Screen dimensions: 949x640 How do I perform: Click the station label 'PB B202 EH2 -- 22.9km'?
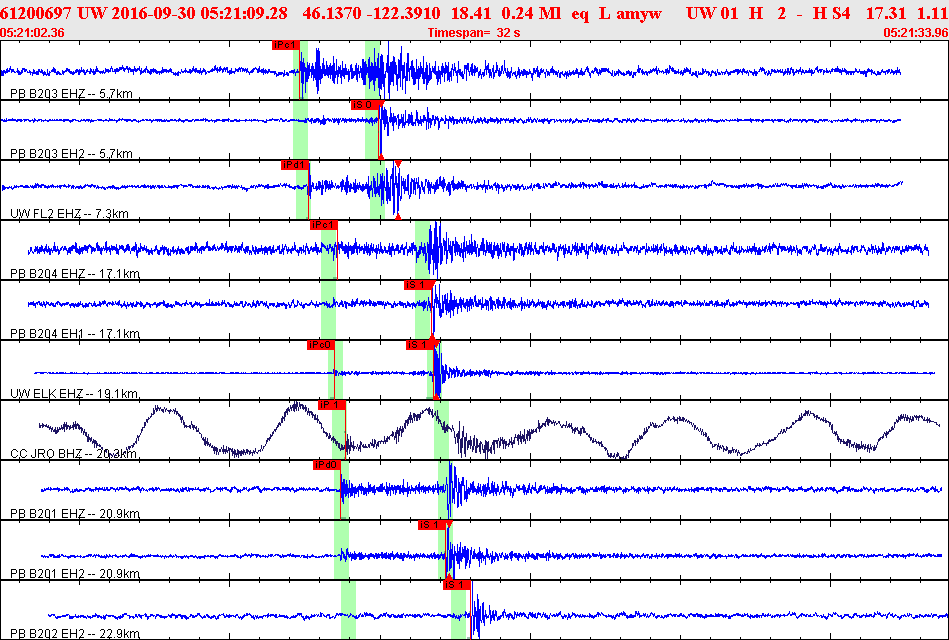coord(75,634)
